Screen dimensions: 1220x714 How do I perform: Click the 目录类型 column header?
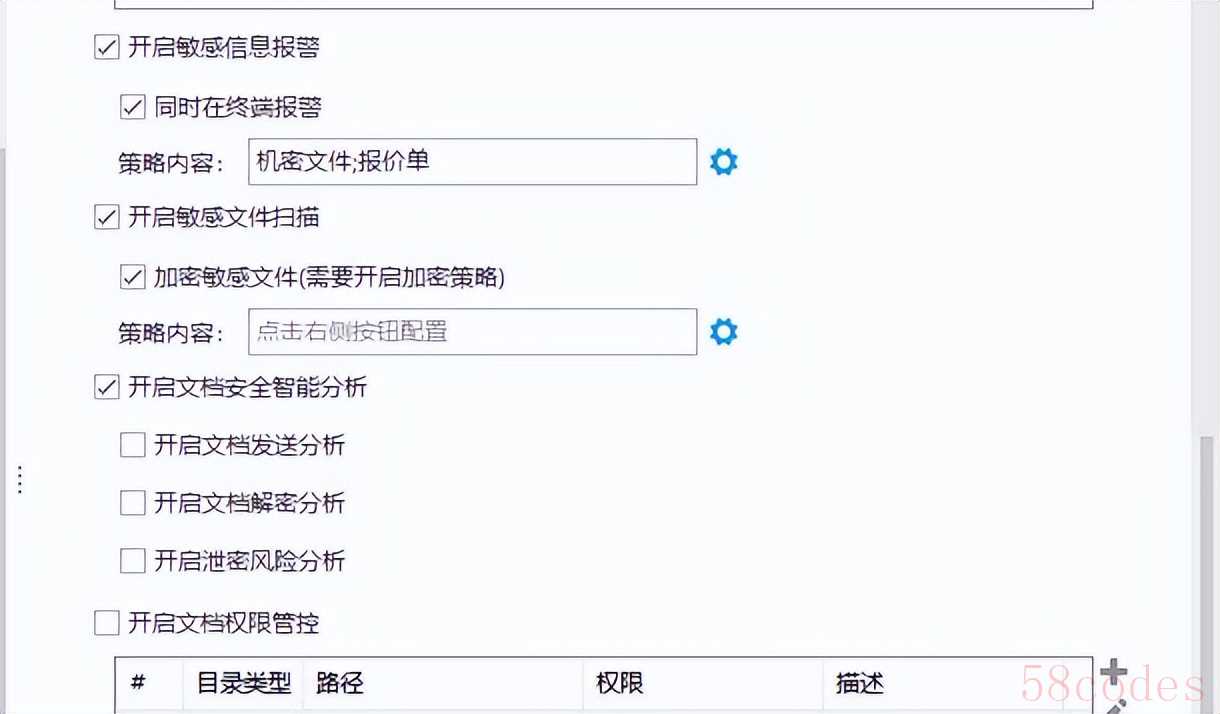[x=243, y=684]
